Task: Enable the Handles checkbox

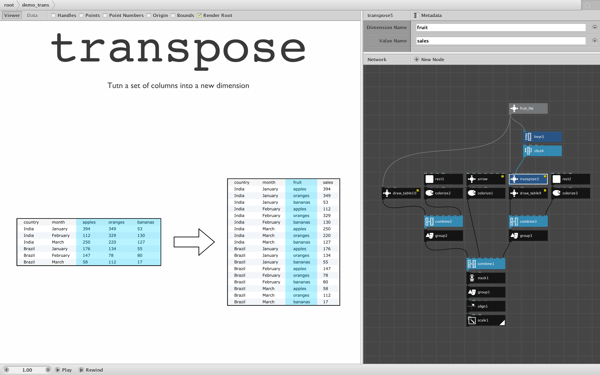Action: [54, 15]
